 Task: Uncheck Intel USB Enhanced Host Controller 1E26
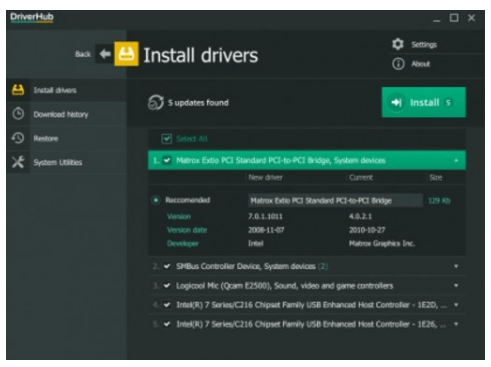(x=167, y=324)
